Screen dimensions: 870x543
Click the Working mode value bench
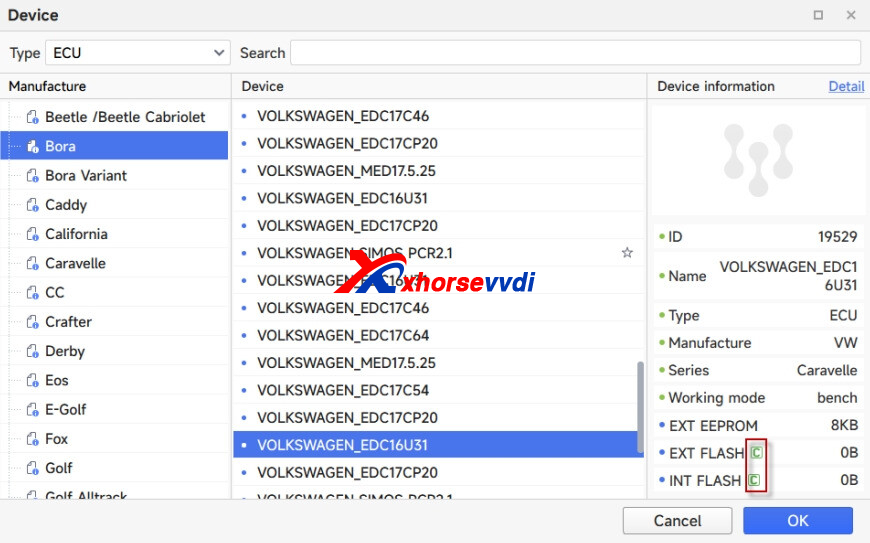pyautogui.click(x=837, y=398)
